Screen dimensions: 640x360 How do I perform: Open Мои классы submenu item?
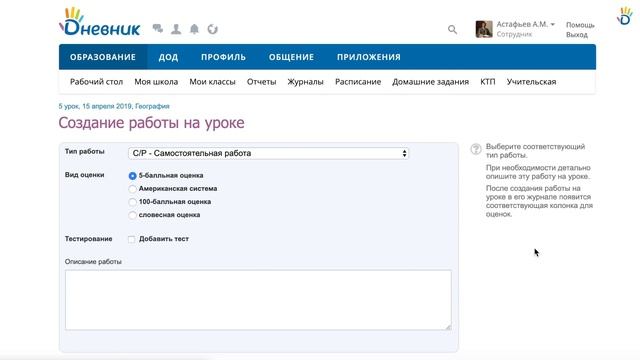tap(212, 82)
